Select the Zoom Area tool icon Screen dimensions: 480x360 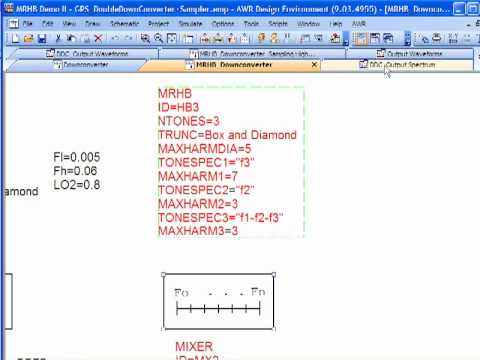[x=145, y=38]
